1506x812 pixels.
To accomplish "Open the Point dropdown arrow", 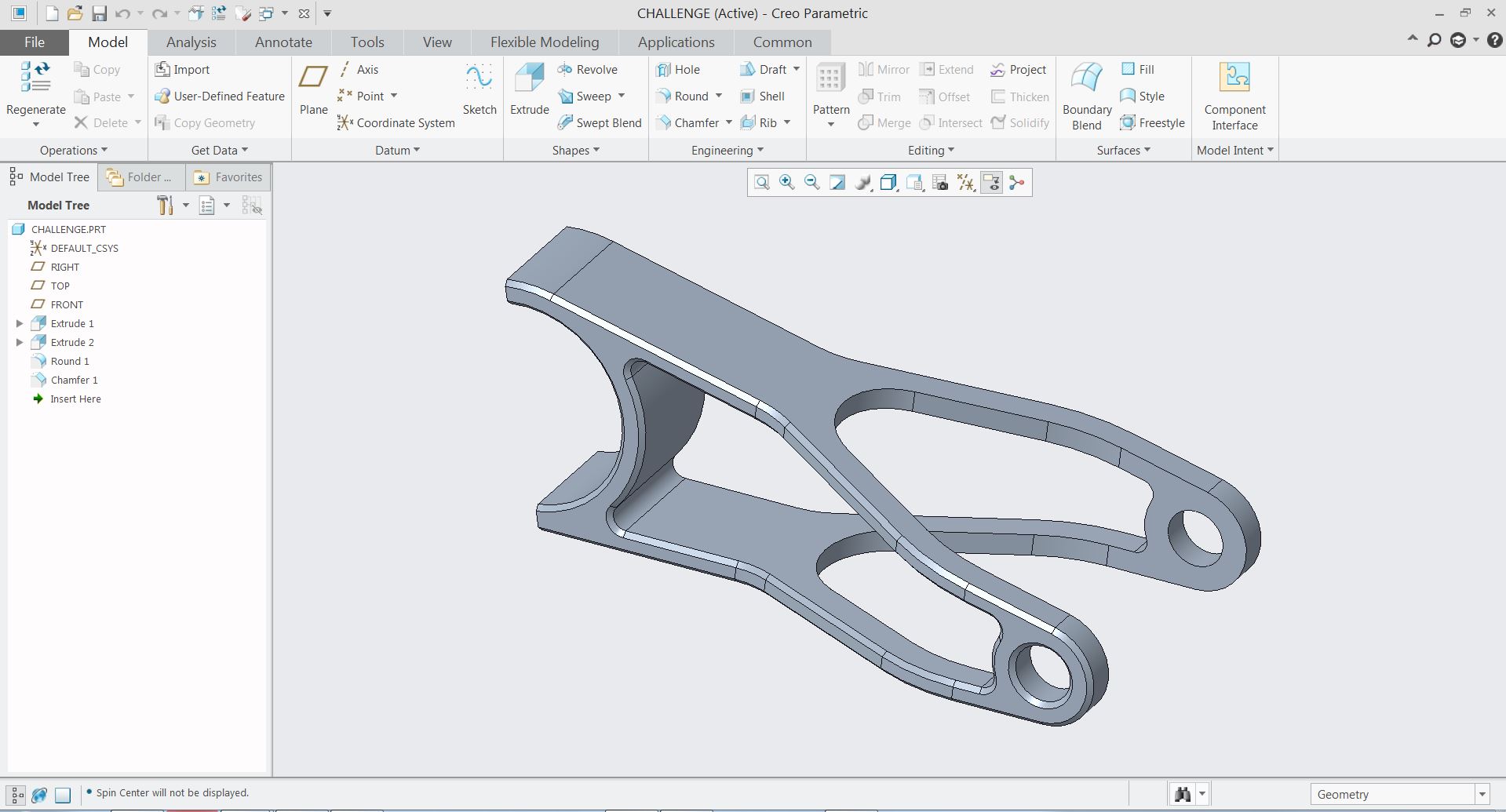I will (x=394, y=96).
